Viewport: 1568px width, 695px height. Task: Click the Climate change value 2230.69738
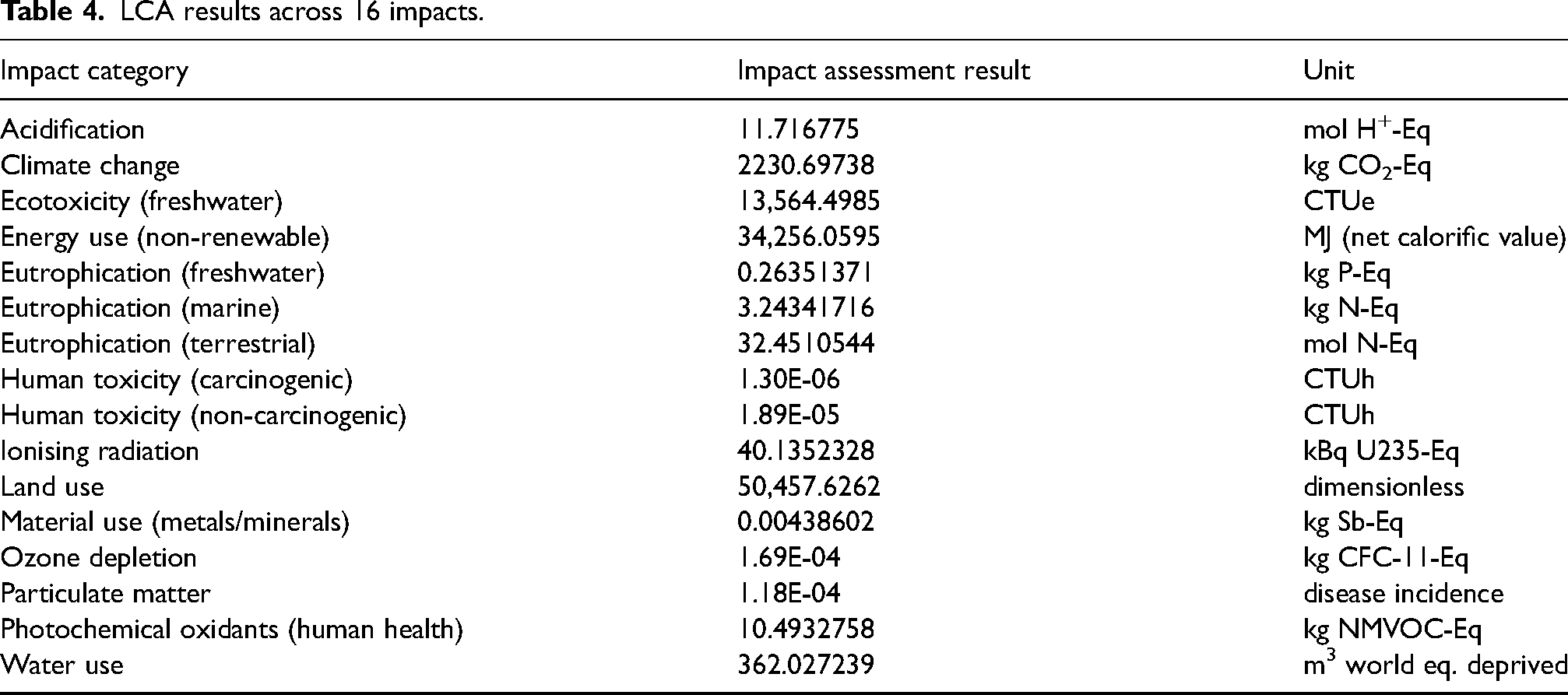click(x=806, y=165)
